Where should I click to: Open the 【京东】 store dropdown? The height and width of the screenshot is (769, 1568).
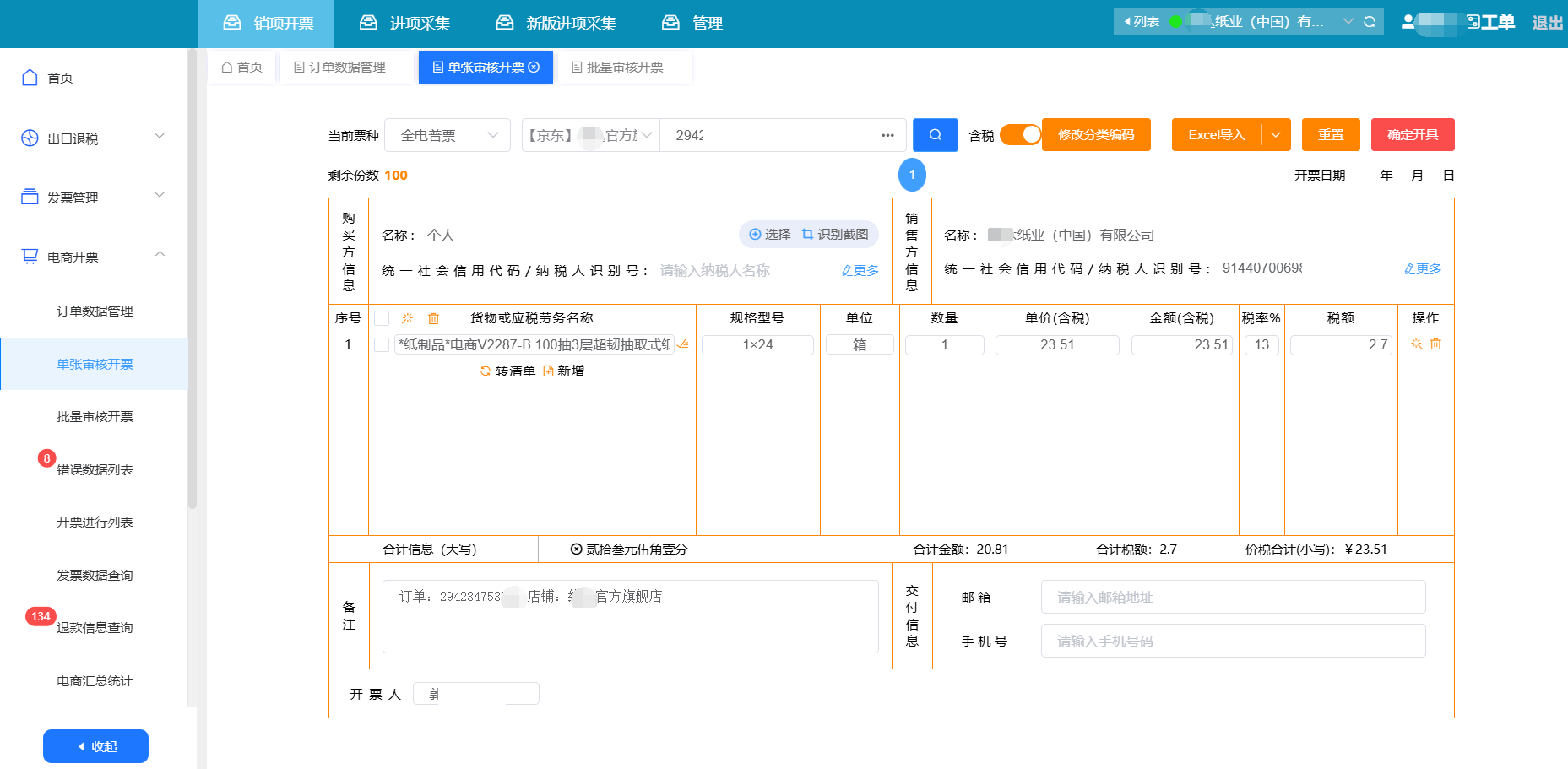pos(590,135)
